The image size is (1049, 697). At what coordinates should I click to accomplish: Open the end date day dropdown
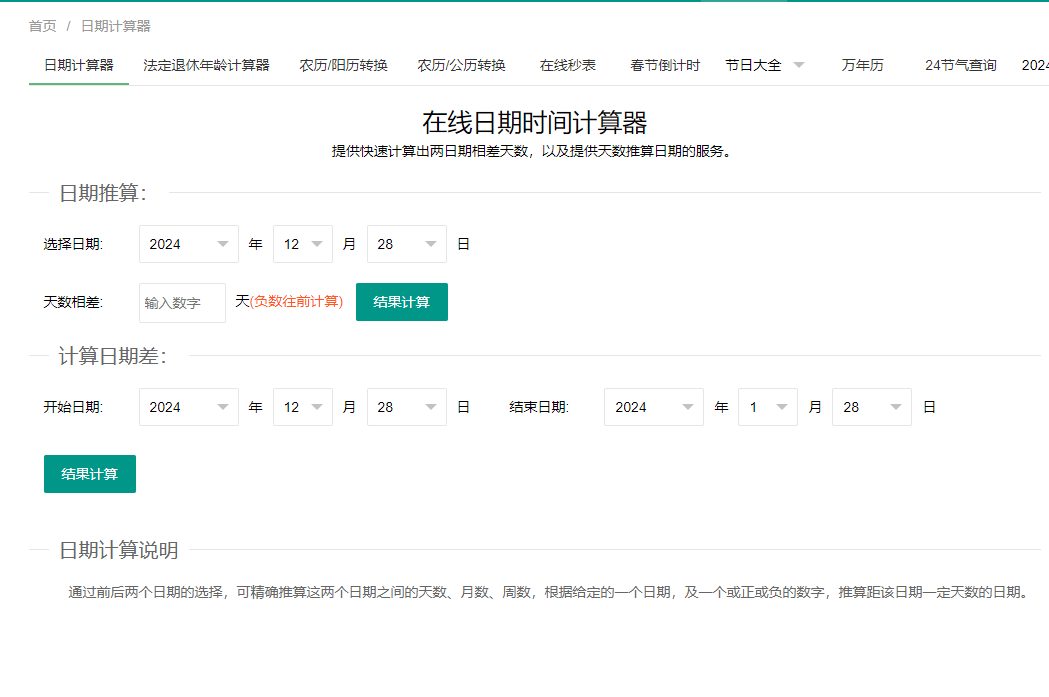pos(871,406)
